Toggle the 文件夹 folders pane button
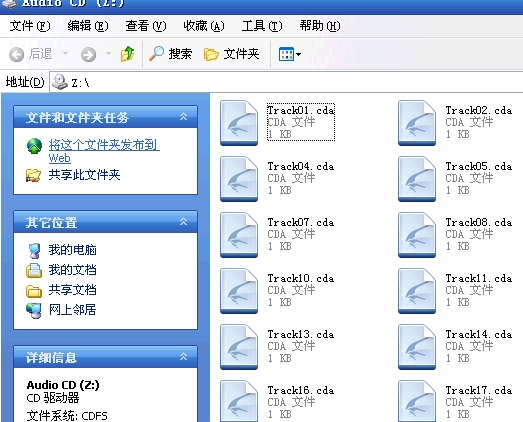The height and width of the screenshot is (422, 523). (x=231, y=54)
